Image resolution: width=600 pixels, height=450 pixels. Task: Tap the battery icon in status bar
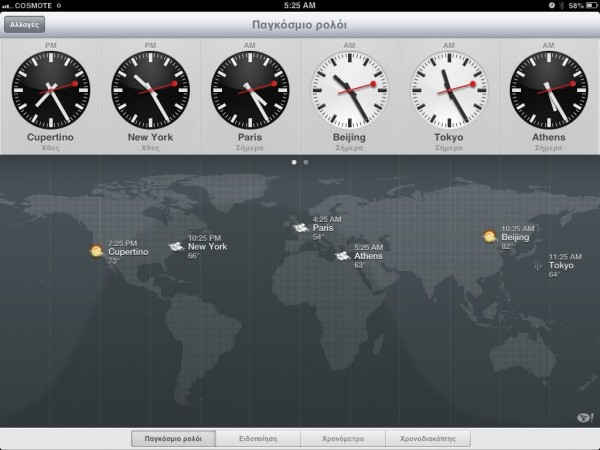point(591,5)
